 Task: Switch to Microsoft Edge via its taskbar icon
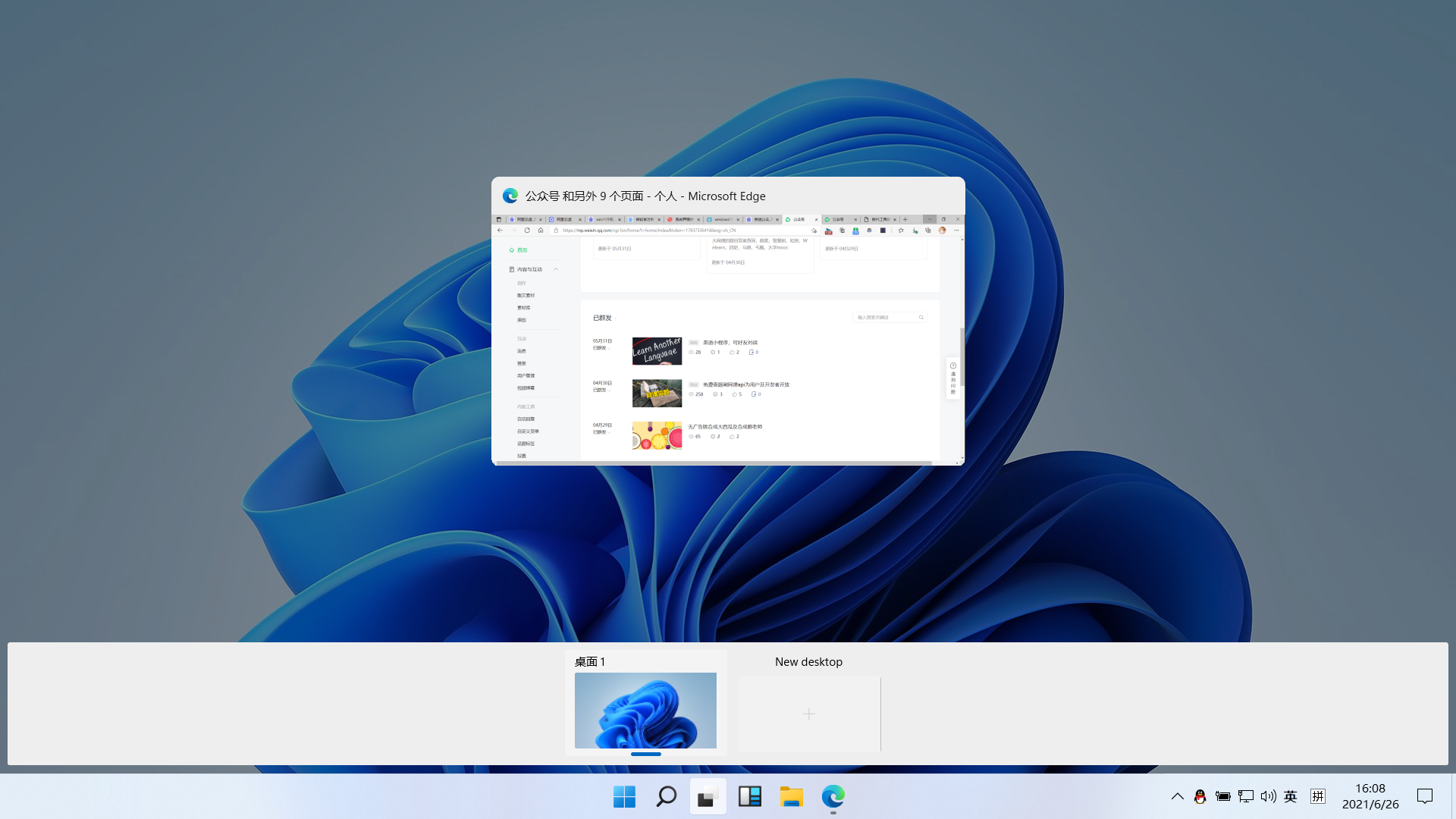[833, 796]
